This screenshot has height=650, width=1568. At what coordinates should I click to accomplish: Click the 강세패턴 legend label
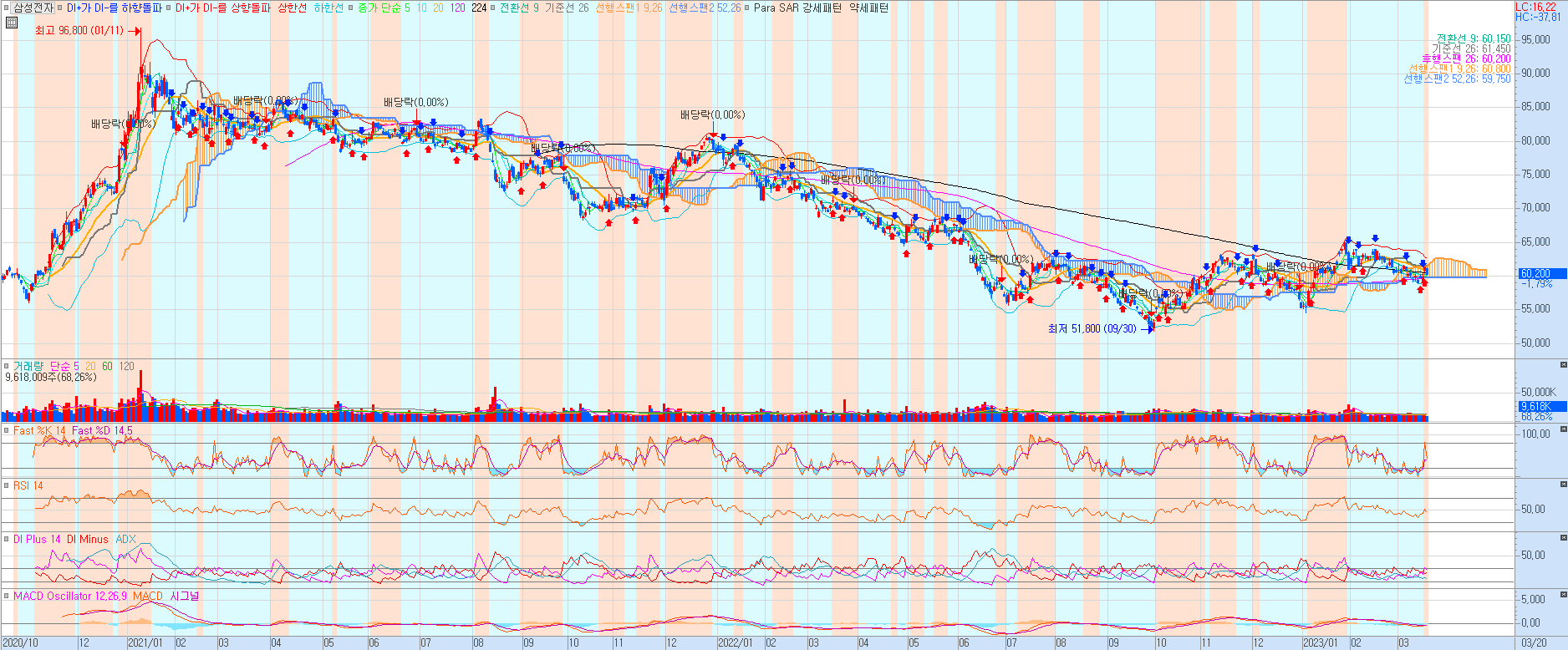point(822,8)
